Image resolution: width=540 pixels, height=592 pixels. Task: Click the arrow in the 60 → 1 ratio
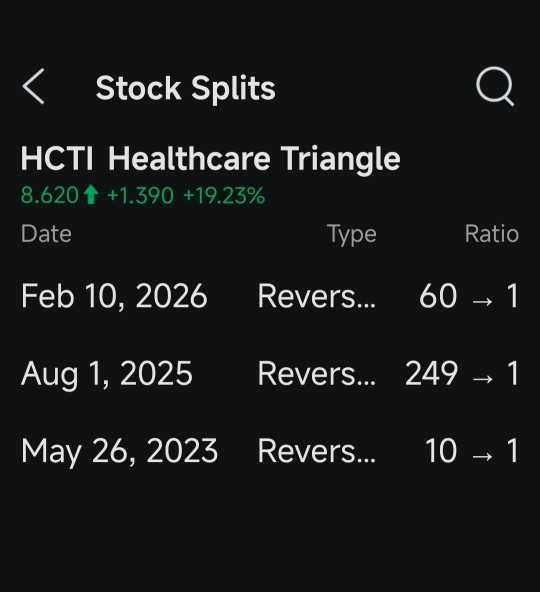(482, 301)
